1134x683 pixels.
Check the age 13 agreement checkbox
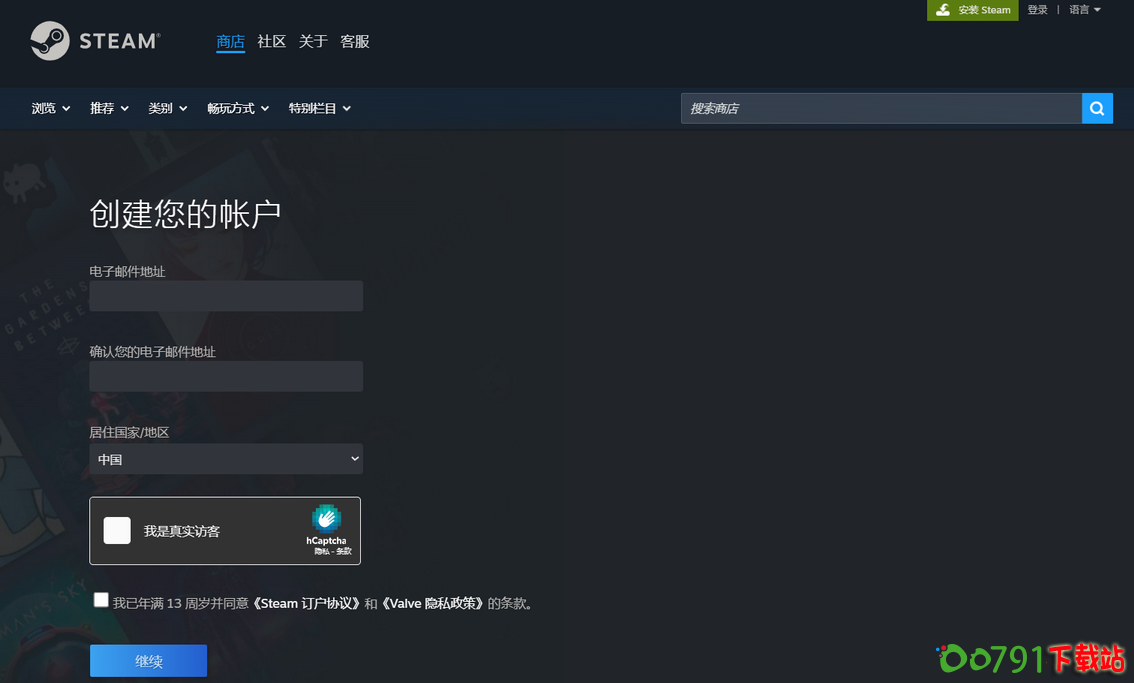click(101, 599)
